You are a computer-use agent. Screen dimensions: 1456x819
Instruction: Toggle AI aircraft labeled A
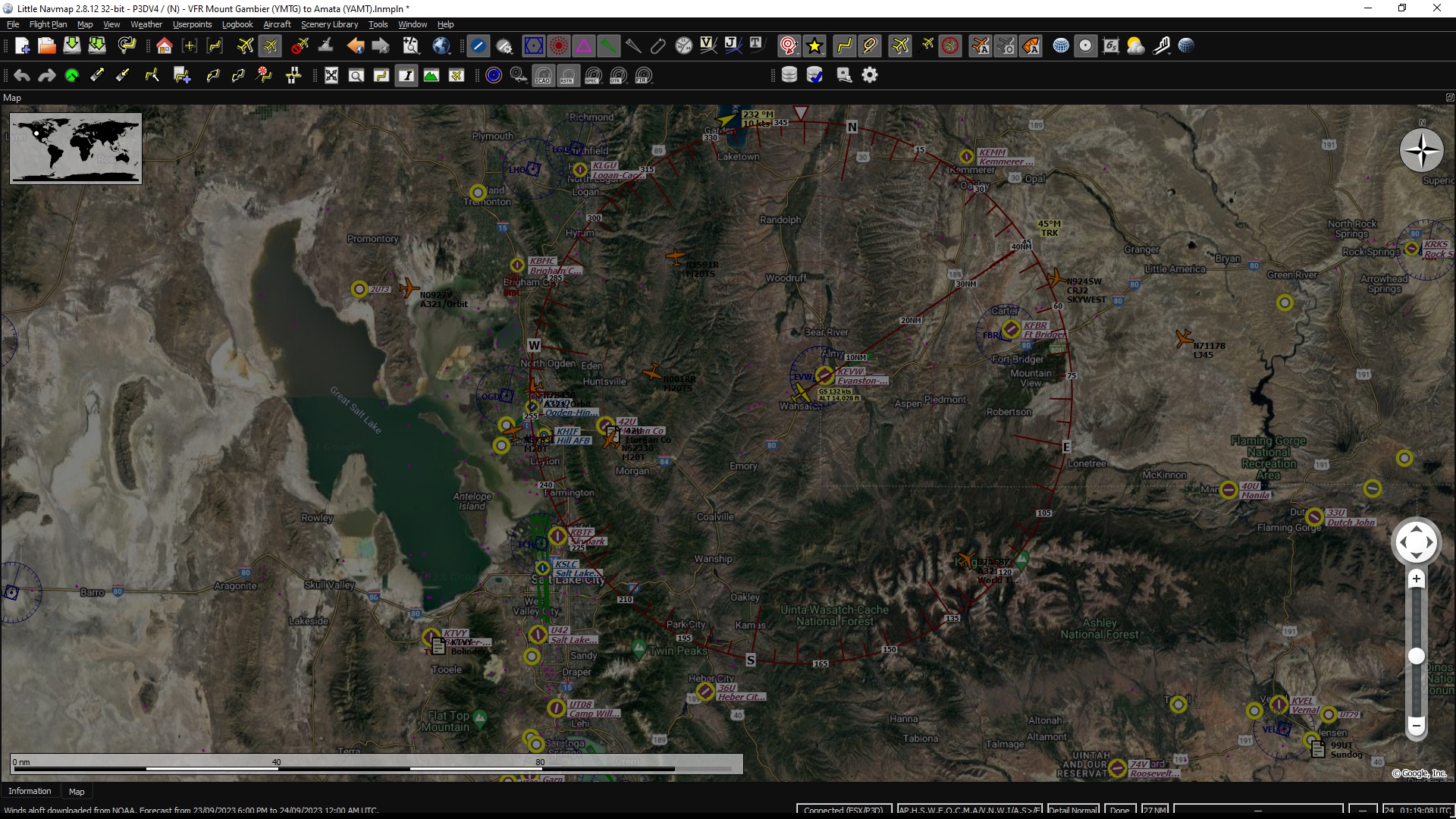click(981, 46)
